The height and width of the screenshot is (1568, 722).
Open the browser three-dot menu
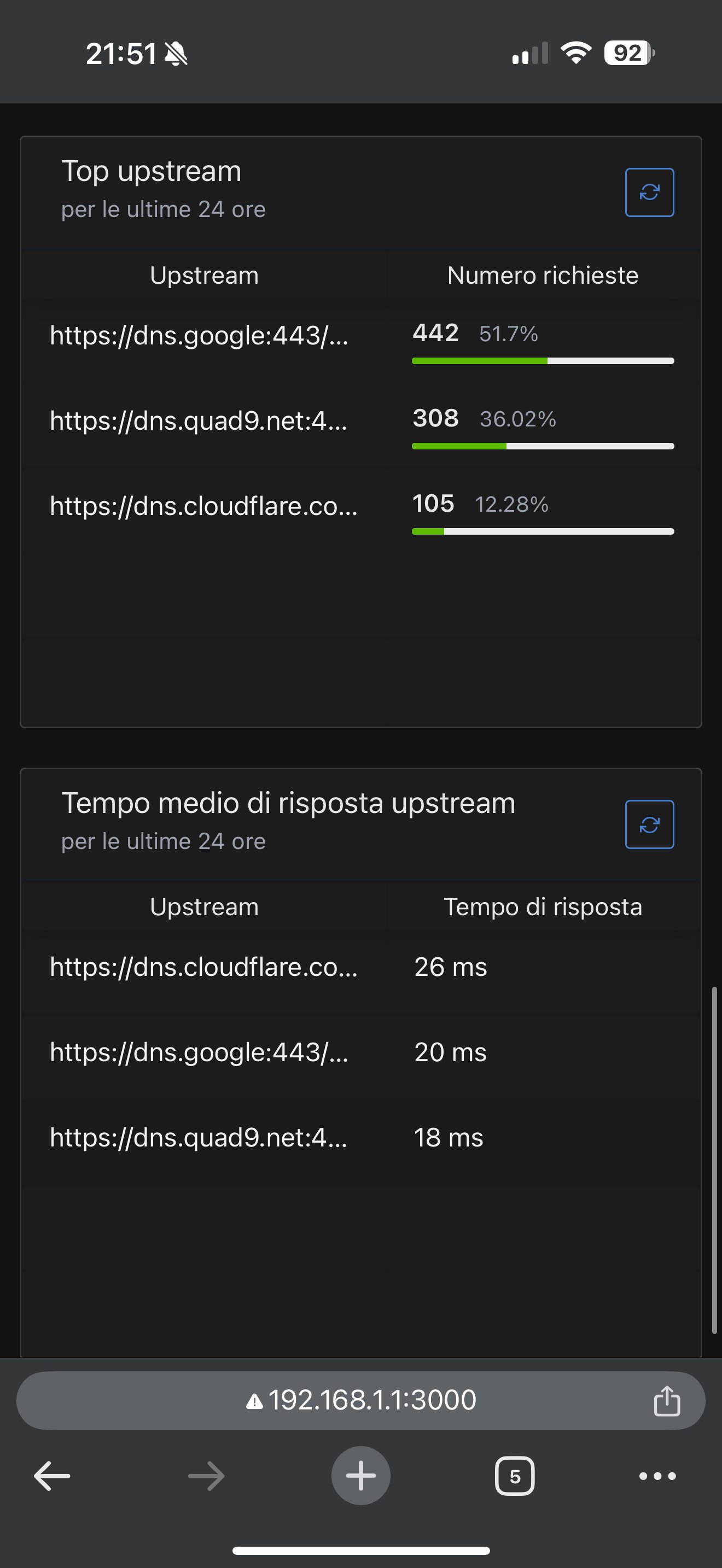coord(657,1476)
